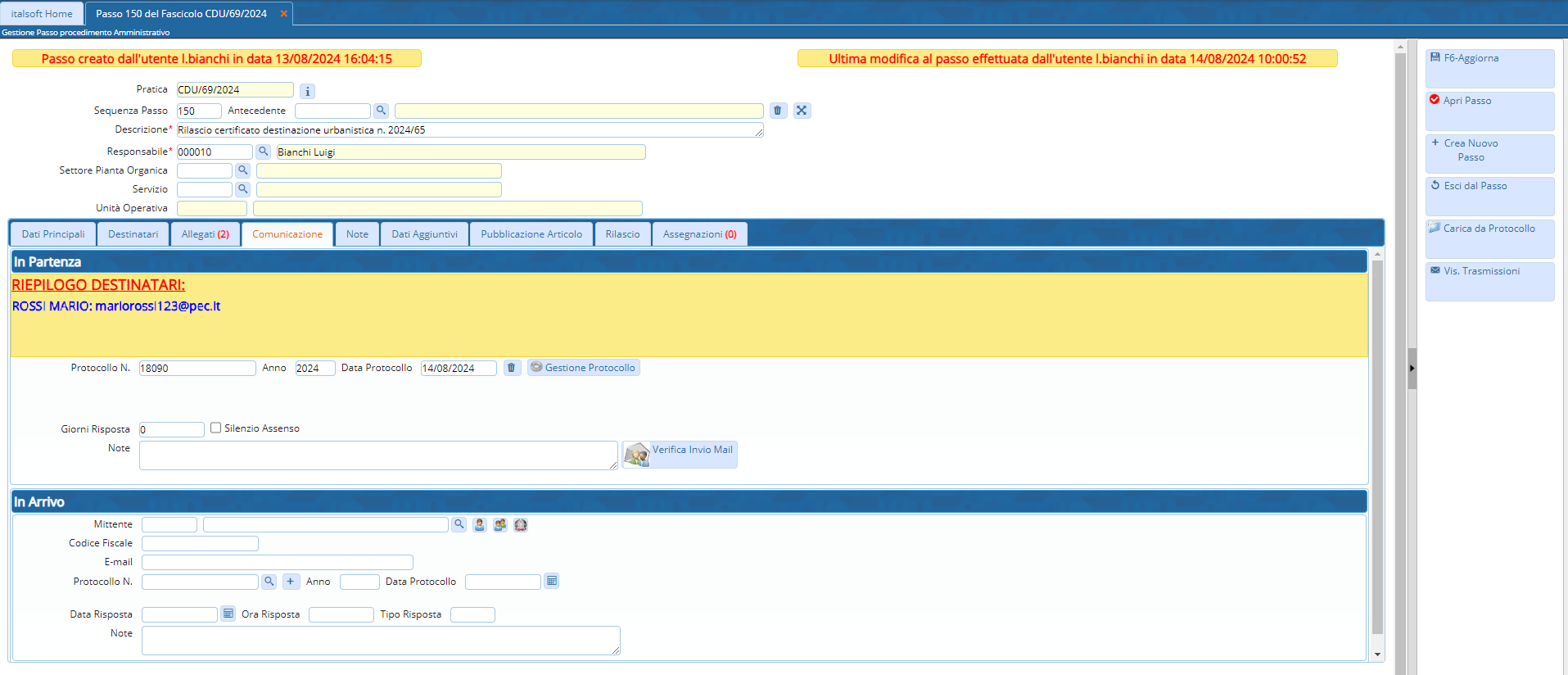Viewport: 1568px width, 675px height.
Task: Open the Antecedente search lookup
Action: pos(382,111)
